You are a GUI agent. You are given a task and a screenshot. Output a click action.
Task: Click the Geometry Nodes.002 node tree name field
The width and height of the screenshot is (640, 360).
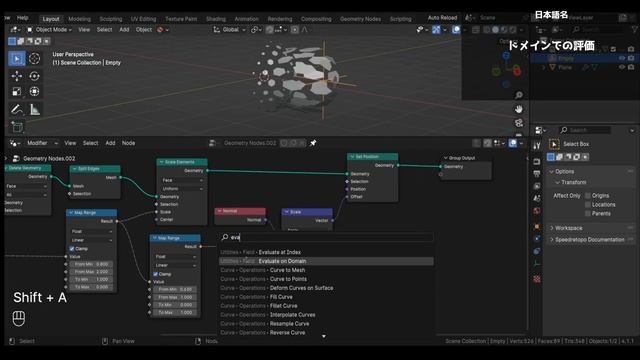250,143
